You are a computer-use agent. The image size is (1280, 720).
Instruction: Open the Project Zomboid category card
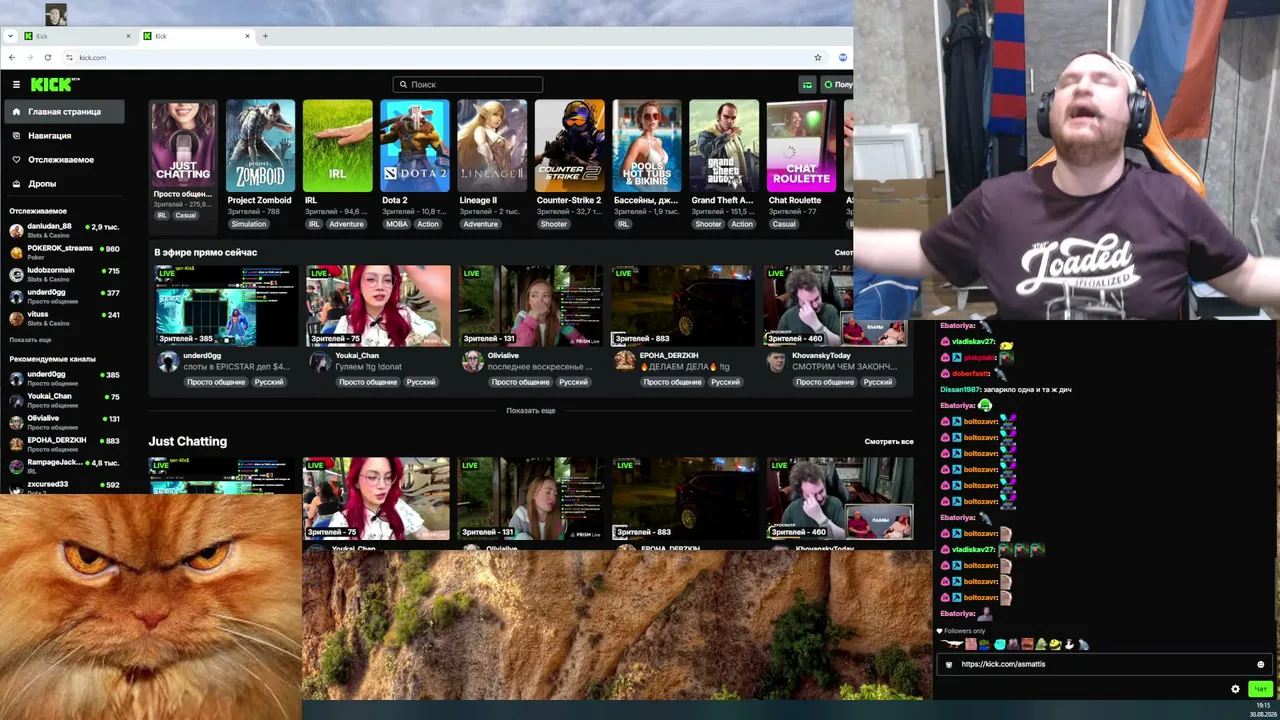click(x=260, y=146)
